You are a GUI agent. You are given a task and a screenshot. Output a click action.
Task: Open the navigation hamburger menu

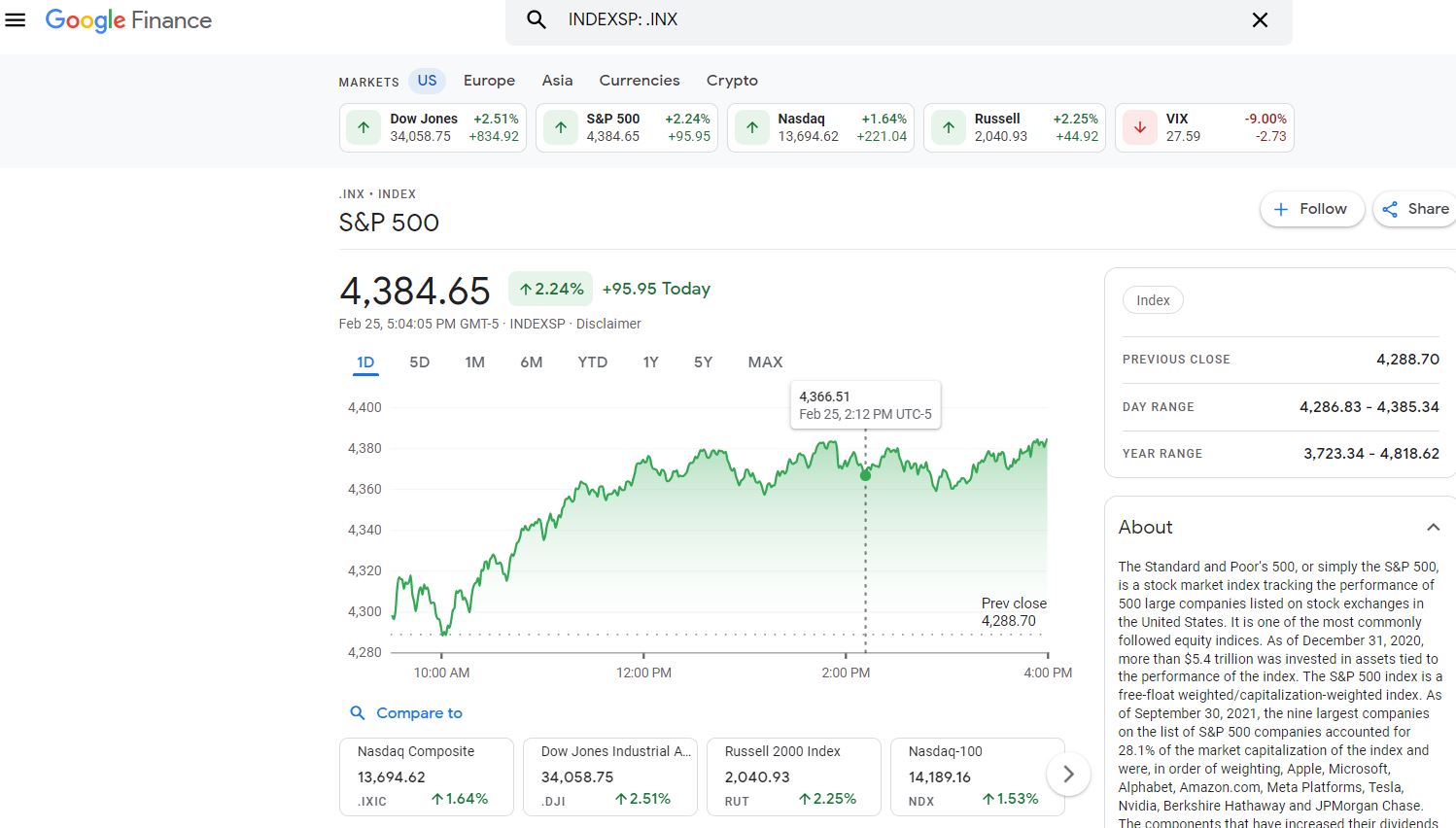tap(15, 19)
